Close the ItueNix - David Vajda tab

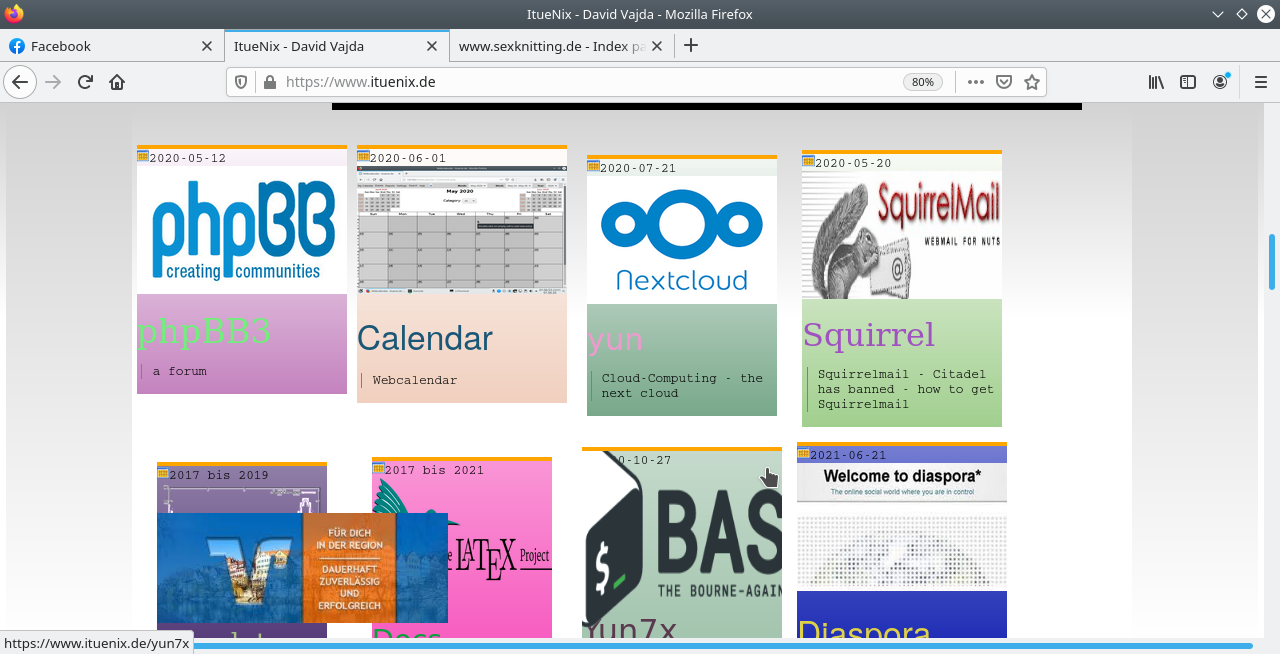[432, 46]
